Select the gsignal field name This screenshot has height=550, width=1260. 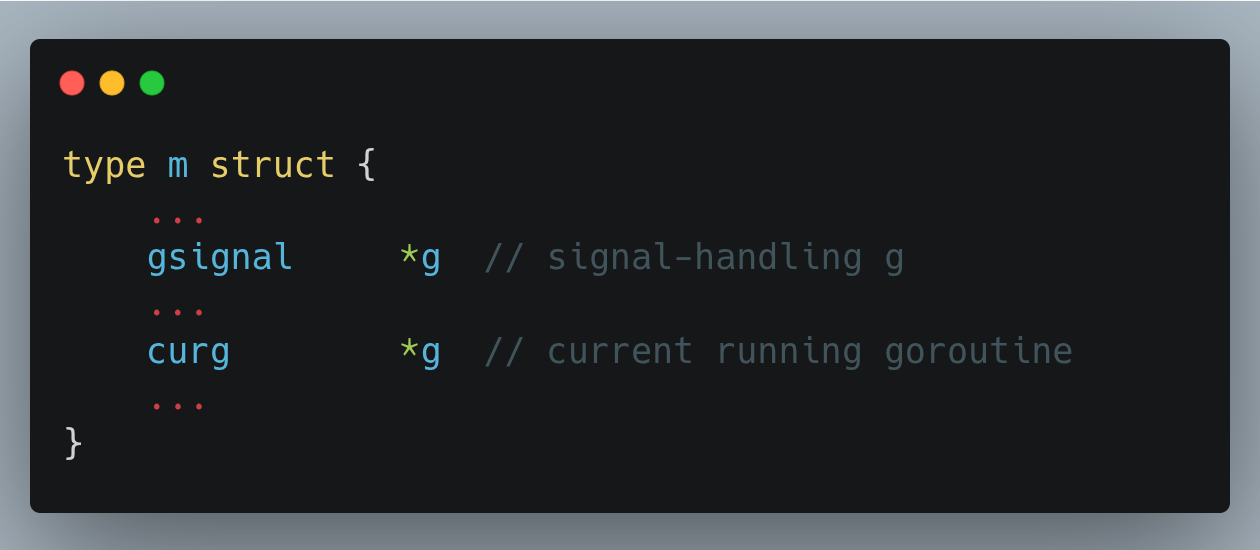point(220,258)
